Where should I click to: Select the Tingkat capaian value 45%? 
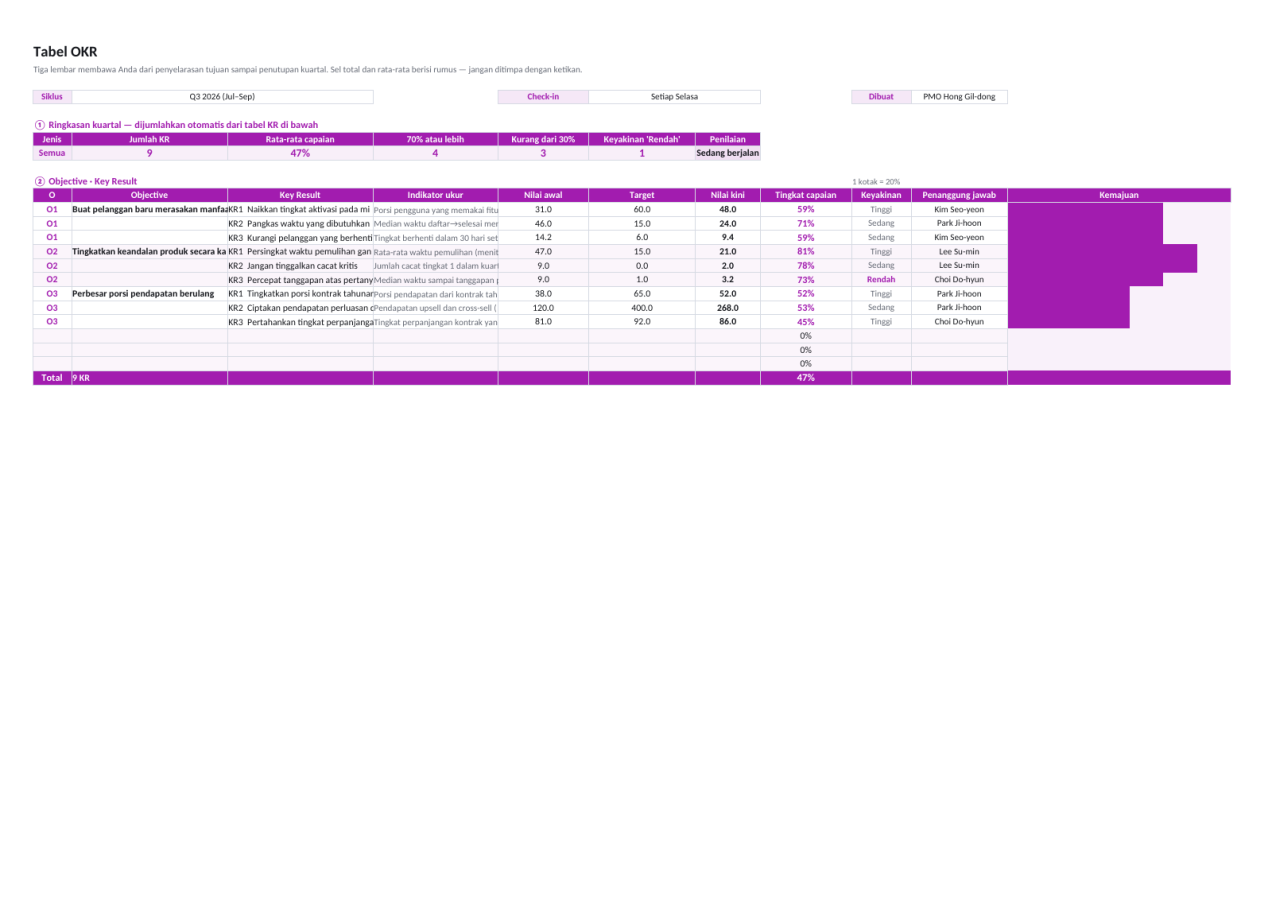[x=806, y=321]
